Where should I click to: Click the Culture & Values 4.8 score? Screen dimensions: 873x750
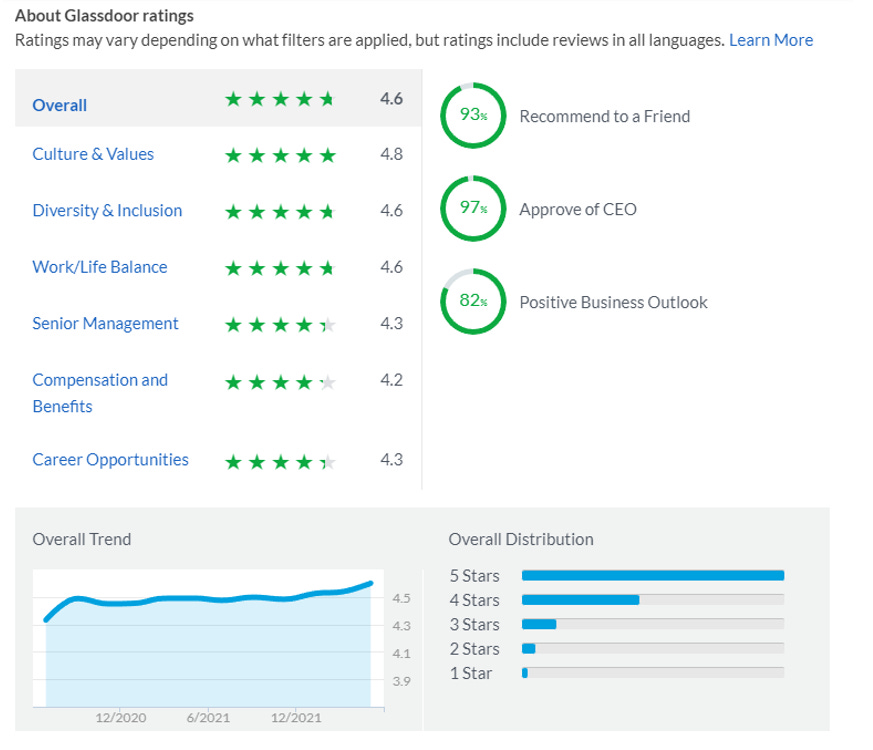click(391, 154)
